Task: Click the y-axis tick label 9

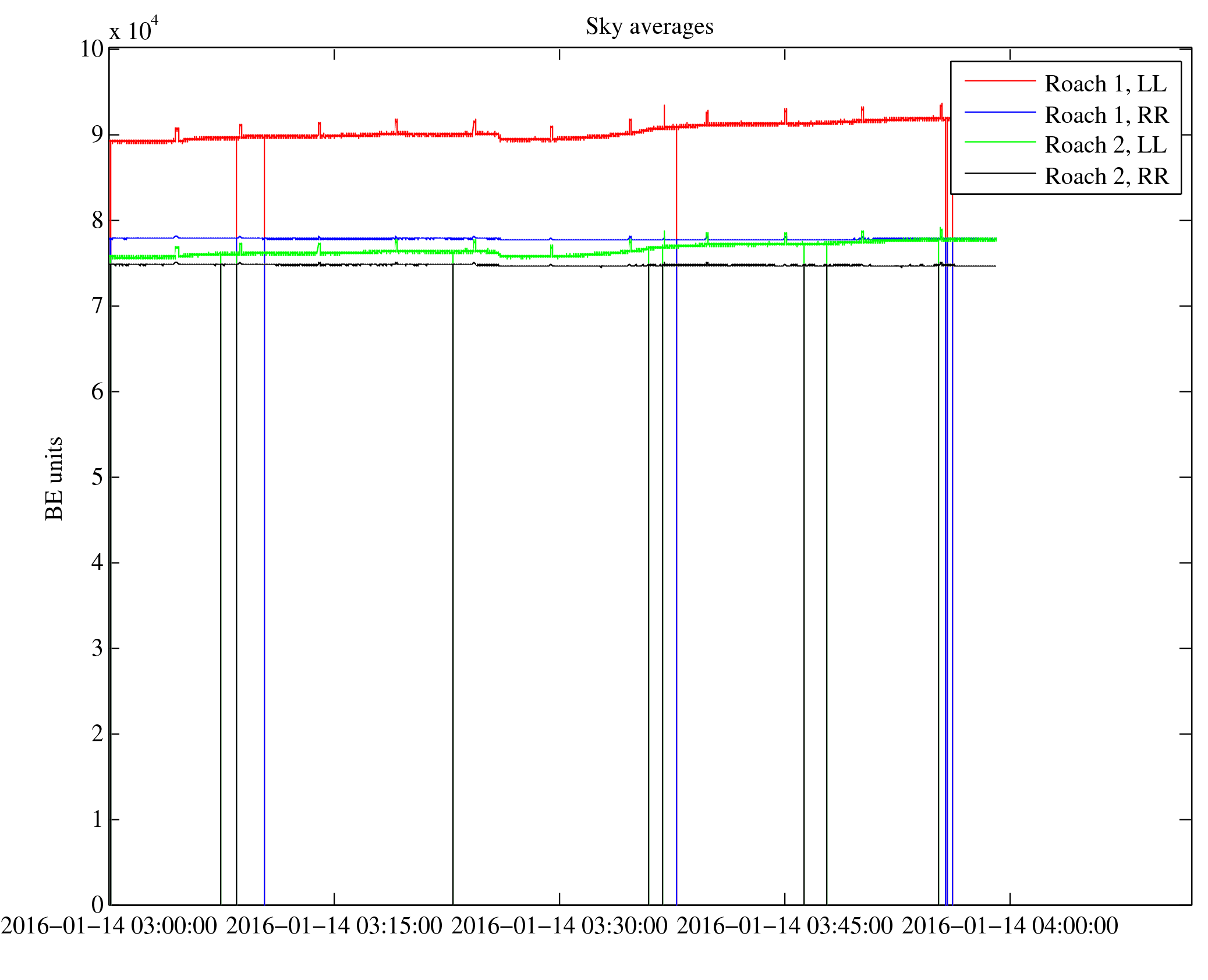Action: pos(97,135)
